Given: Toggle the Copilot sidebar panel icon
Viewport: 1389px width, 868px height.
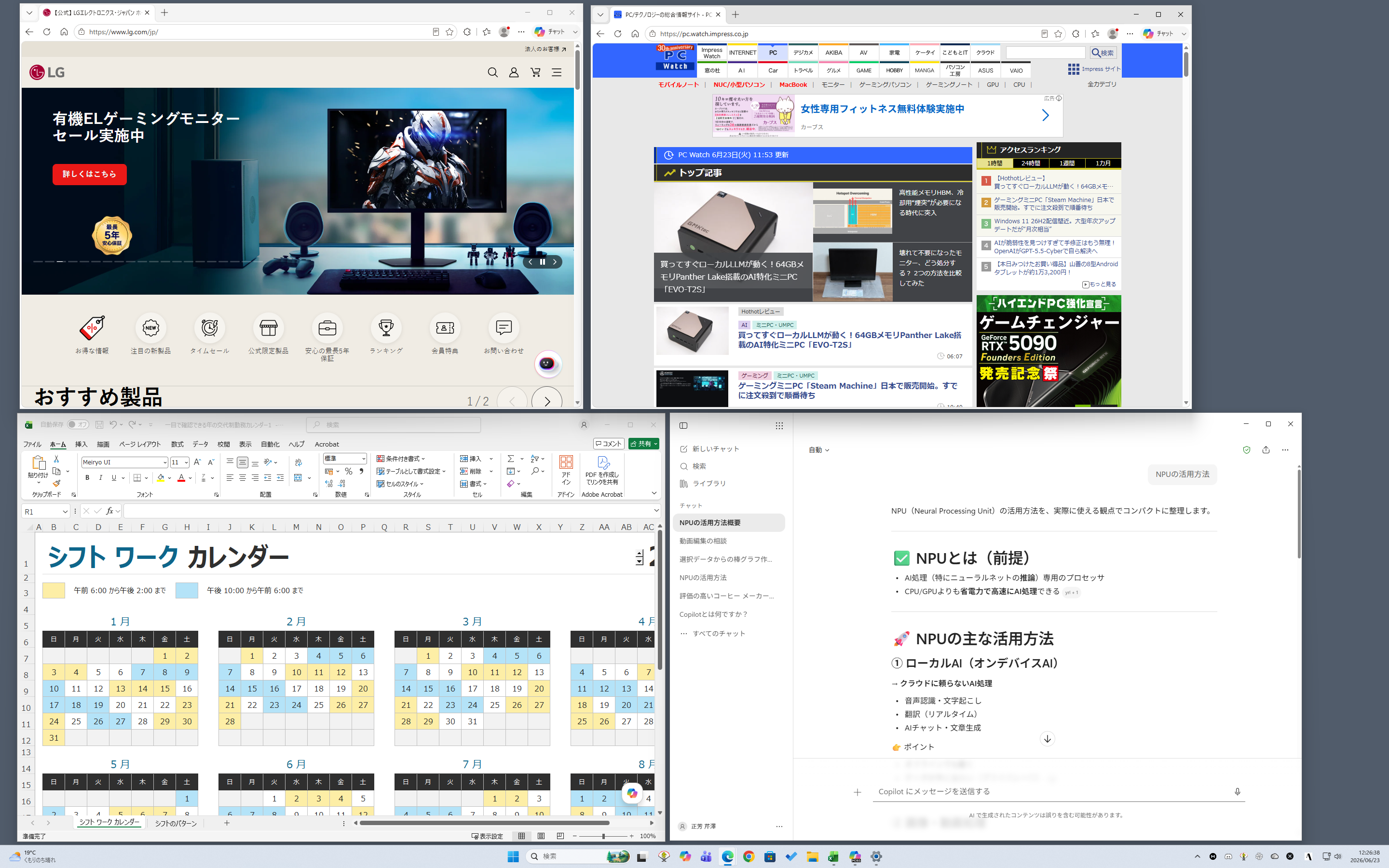Looking at the screenshot, I should pos(683,425).
